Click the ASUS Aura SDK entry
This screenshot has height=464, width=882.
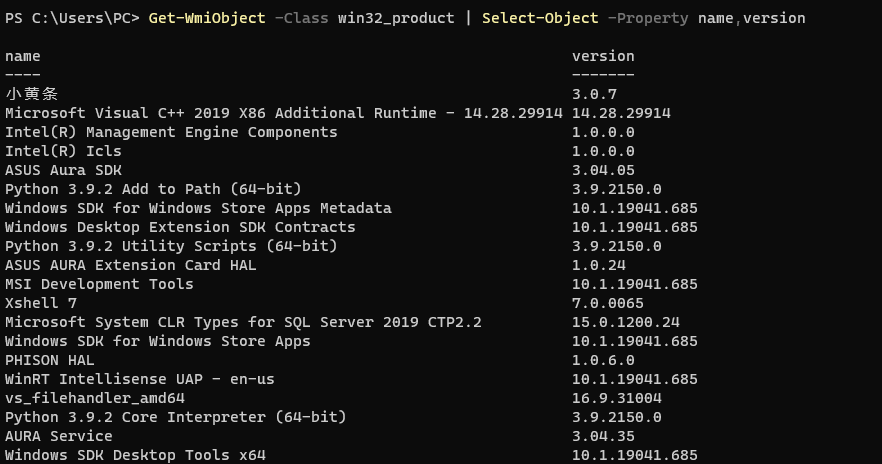click(x=63, y=170)
